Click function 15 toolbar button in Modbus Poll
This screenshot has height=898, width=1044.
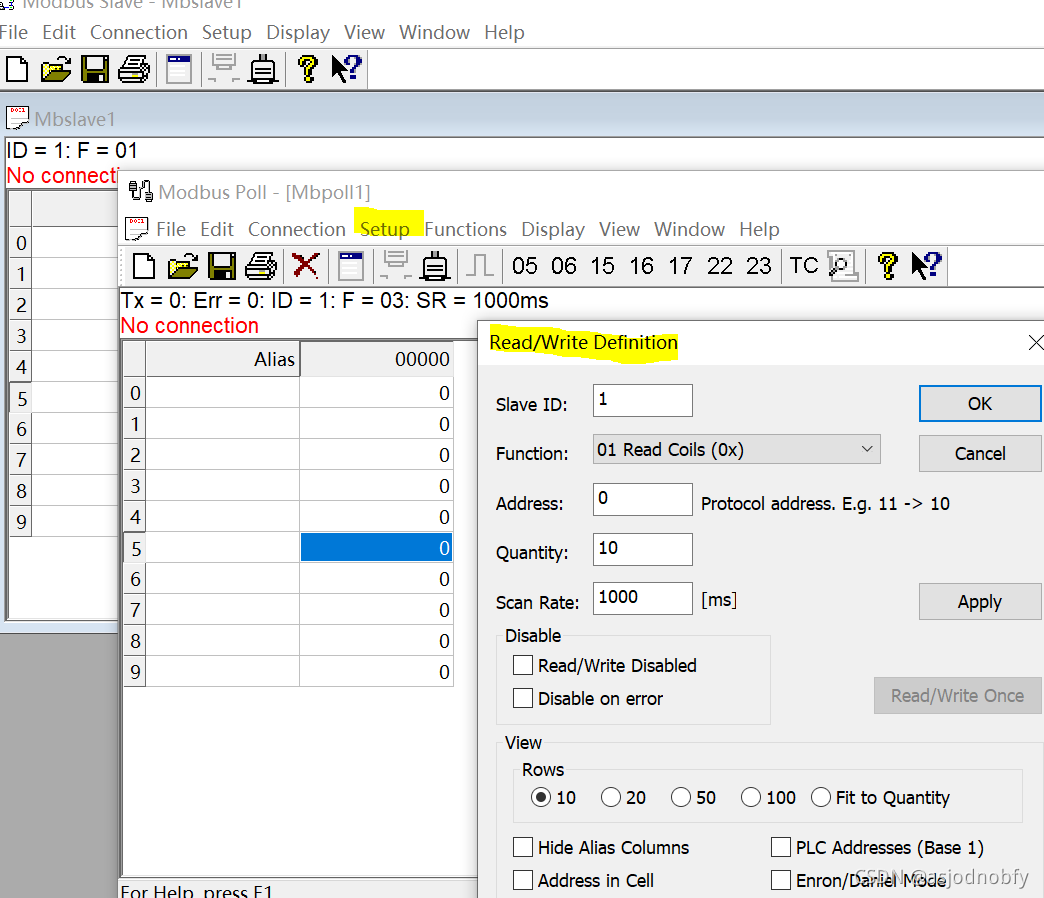(x=603, y=266)
